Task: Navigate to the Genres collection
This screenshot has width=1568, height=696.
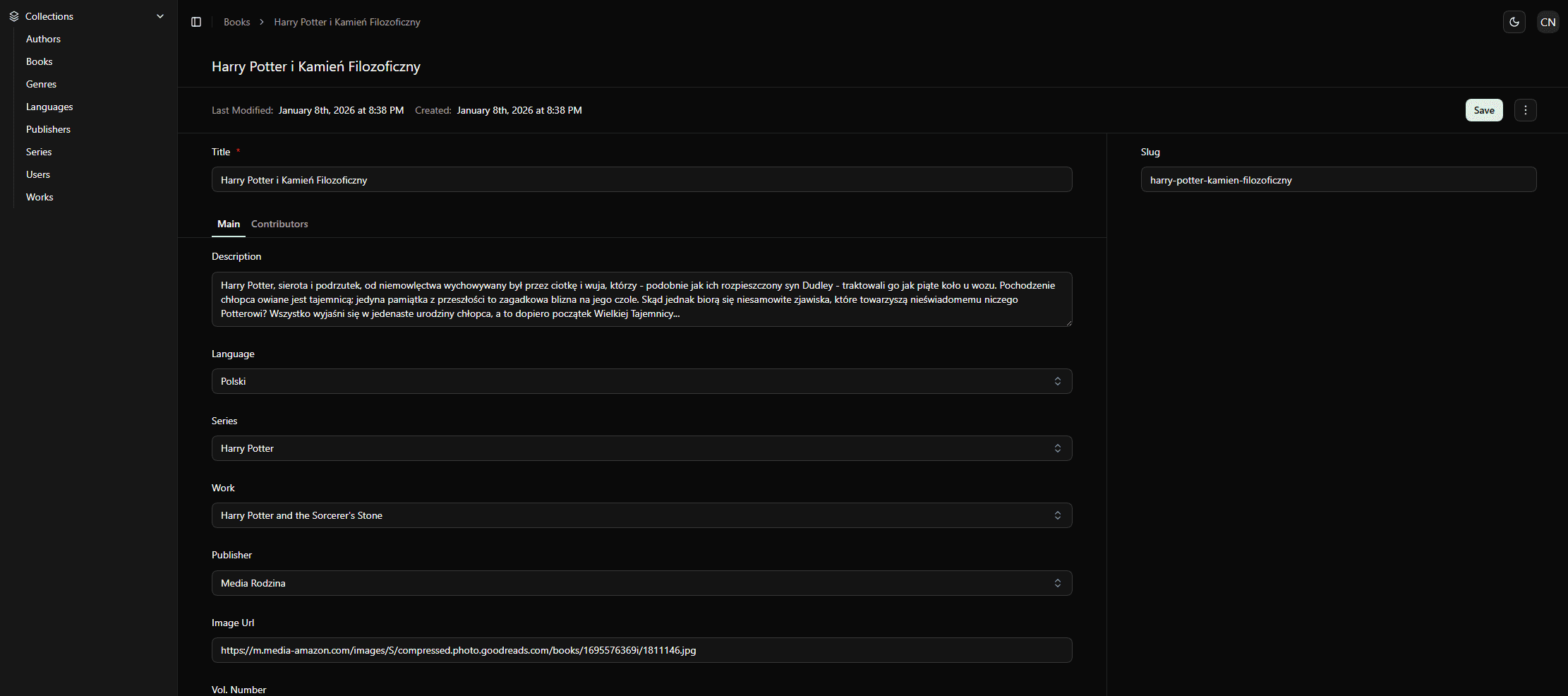Action: point(41,84)
